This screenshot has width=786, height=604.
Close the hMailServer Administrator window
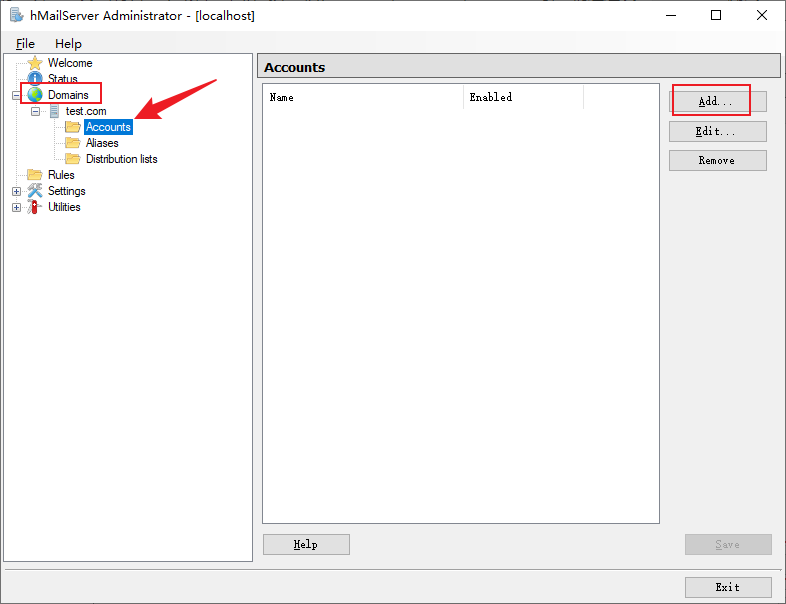762,16
